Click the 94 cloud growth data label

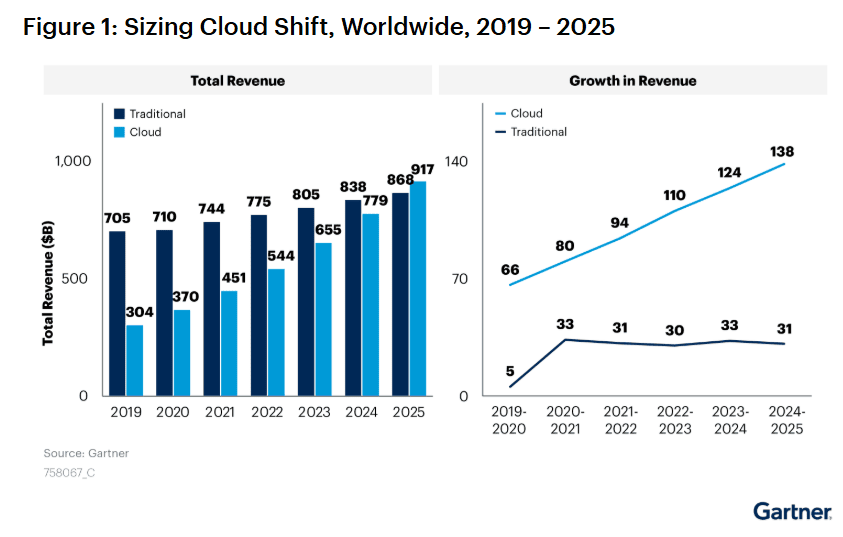coord(619,223)
